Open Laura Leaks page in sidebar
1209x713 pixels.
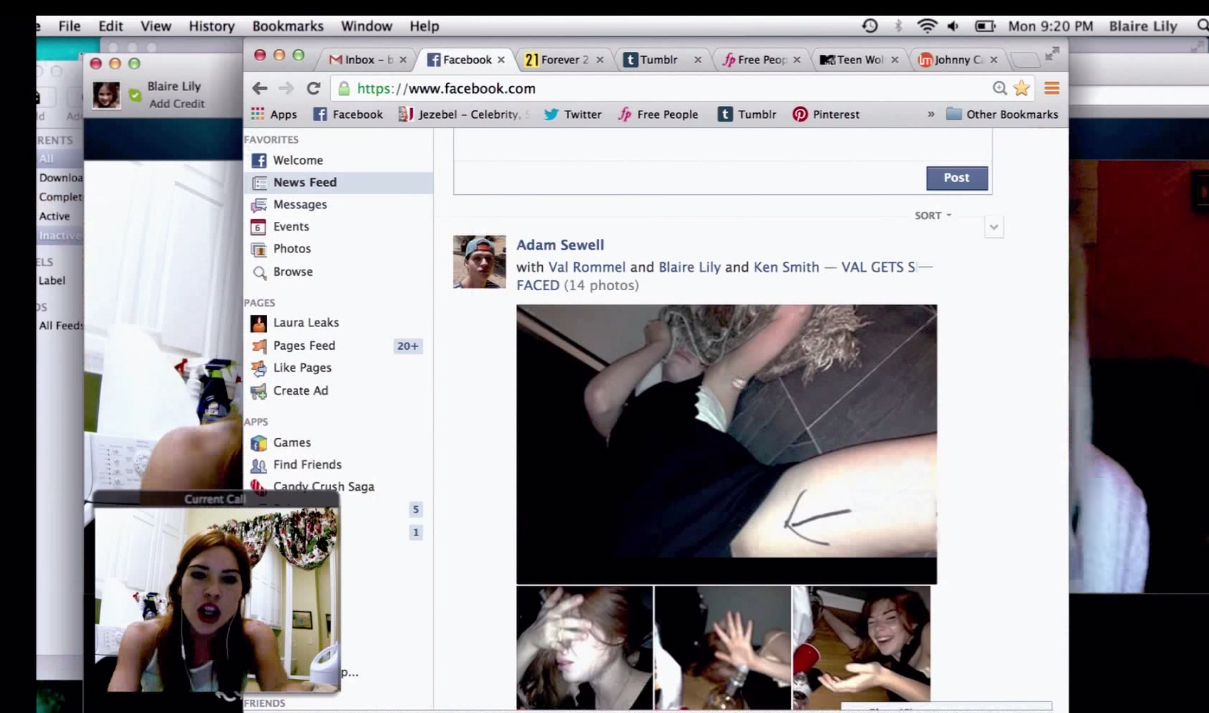coord(305,323)
